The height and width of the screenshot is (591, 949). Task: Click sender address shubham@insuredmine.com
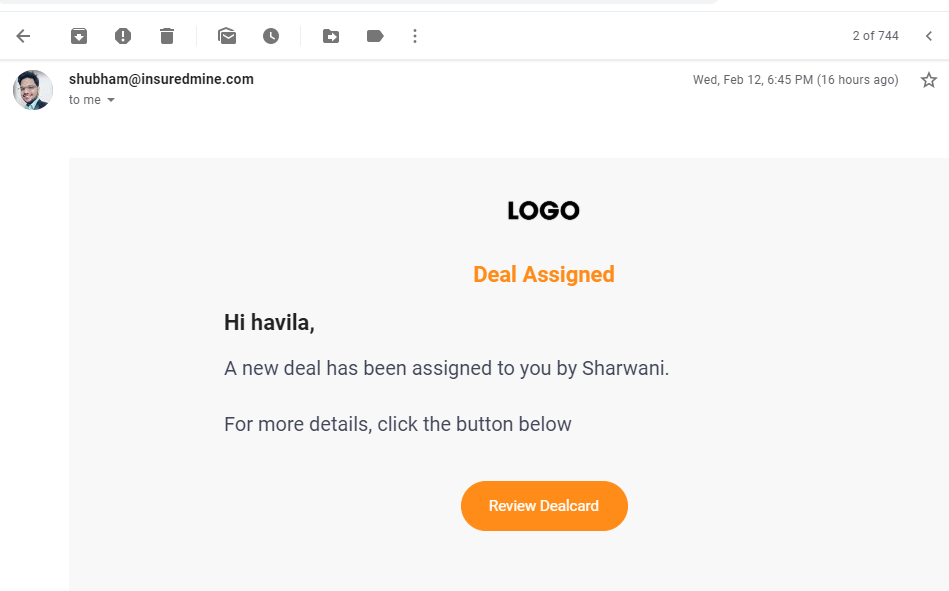point(161,79)
